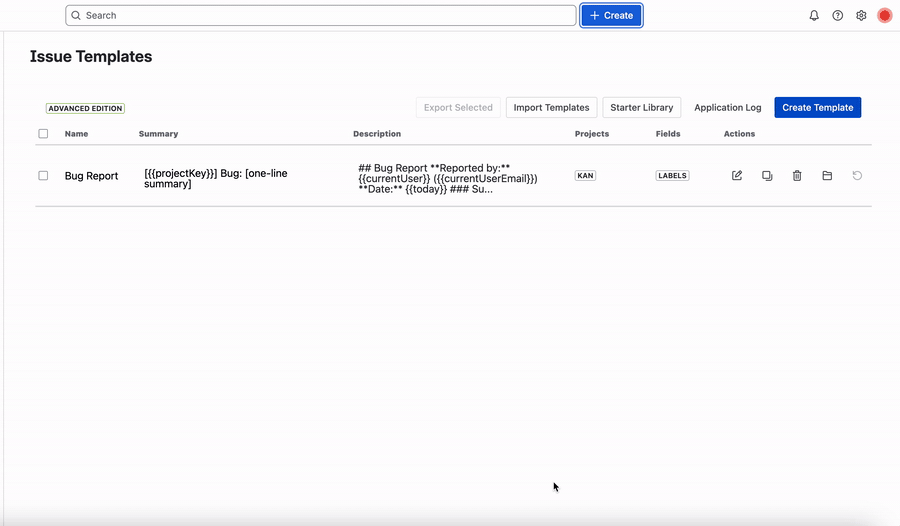Duplicate the Bug Report template

(x=767, y=176)
